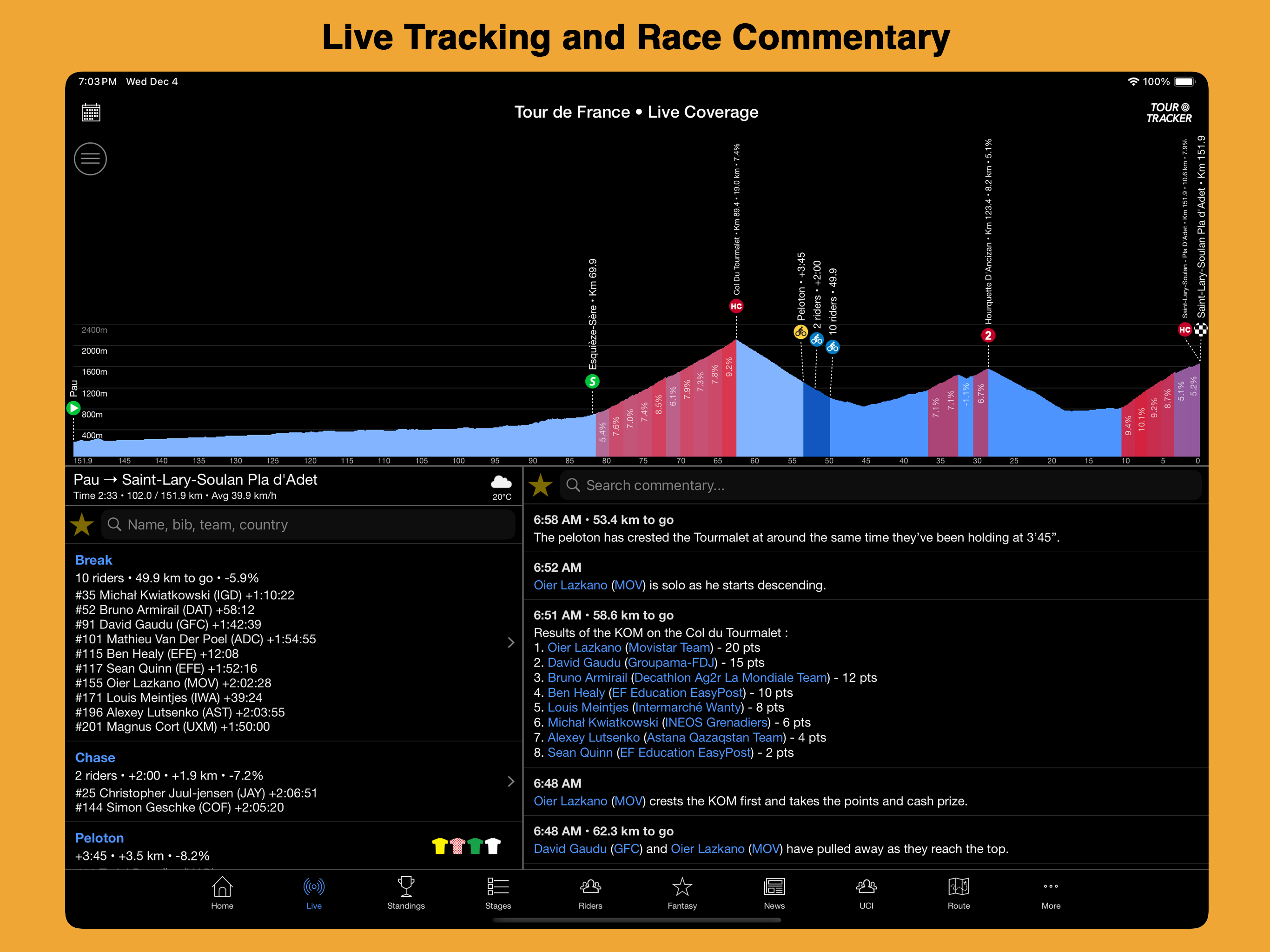Select rider #115 Ben Healy row
1270x952 pixels.
[157, 654]
